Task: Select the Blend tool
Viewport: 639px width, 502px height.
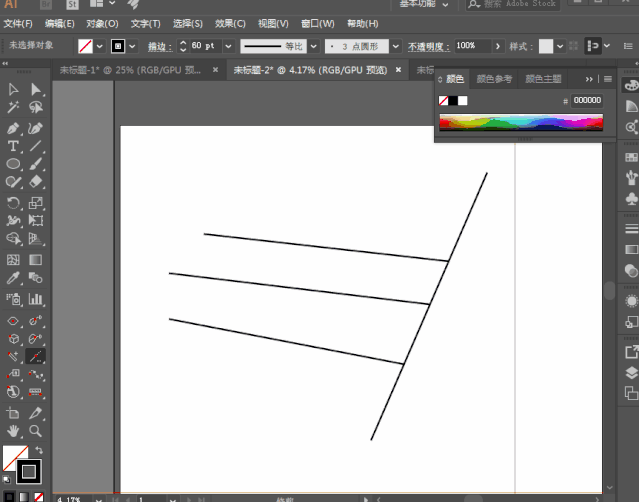Action: click(x=36, y=278)
